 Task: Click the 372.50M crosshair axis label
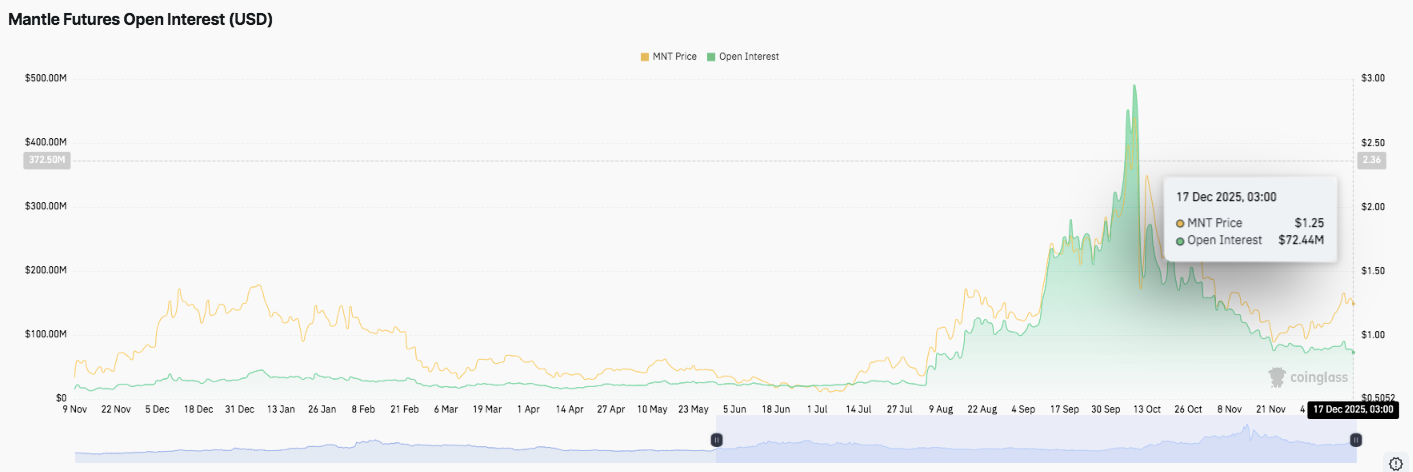point(46,160)
